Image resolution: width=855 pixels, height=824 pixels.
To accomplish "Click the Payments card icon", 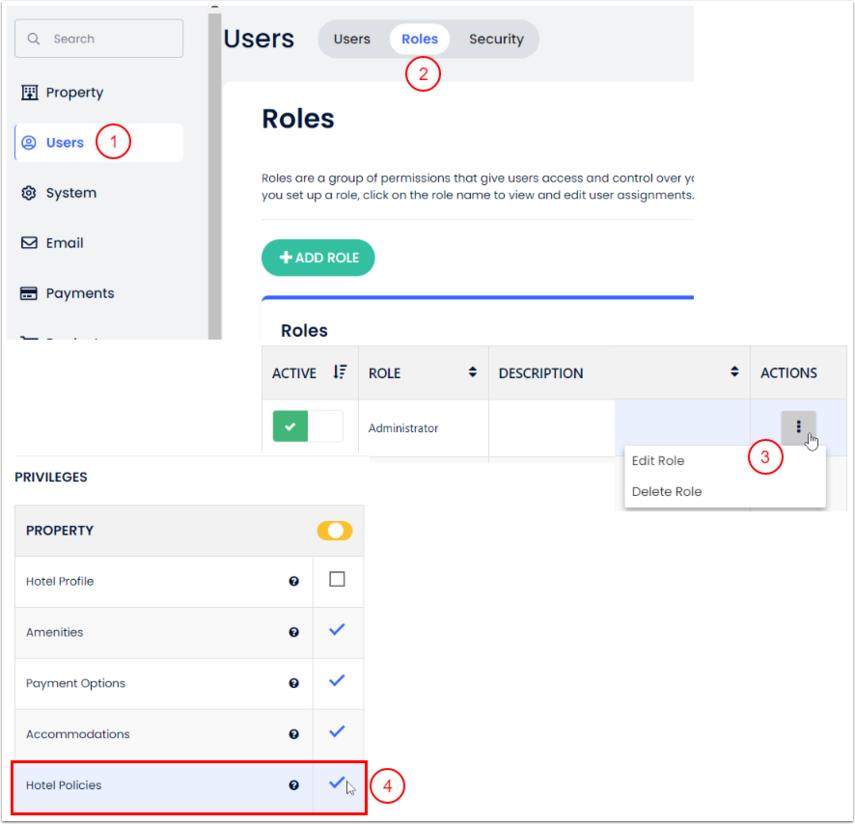I will [29, 293].
